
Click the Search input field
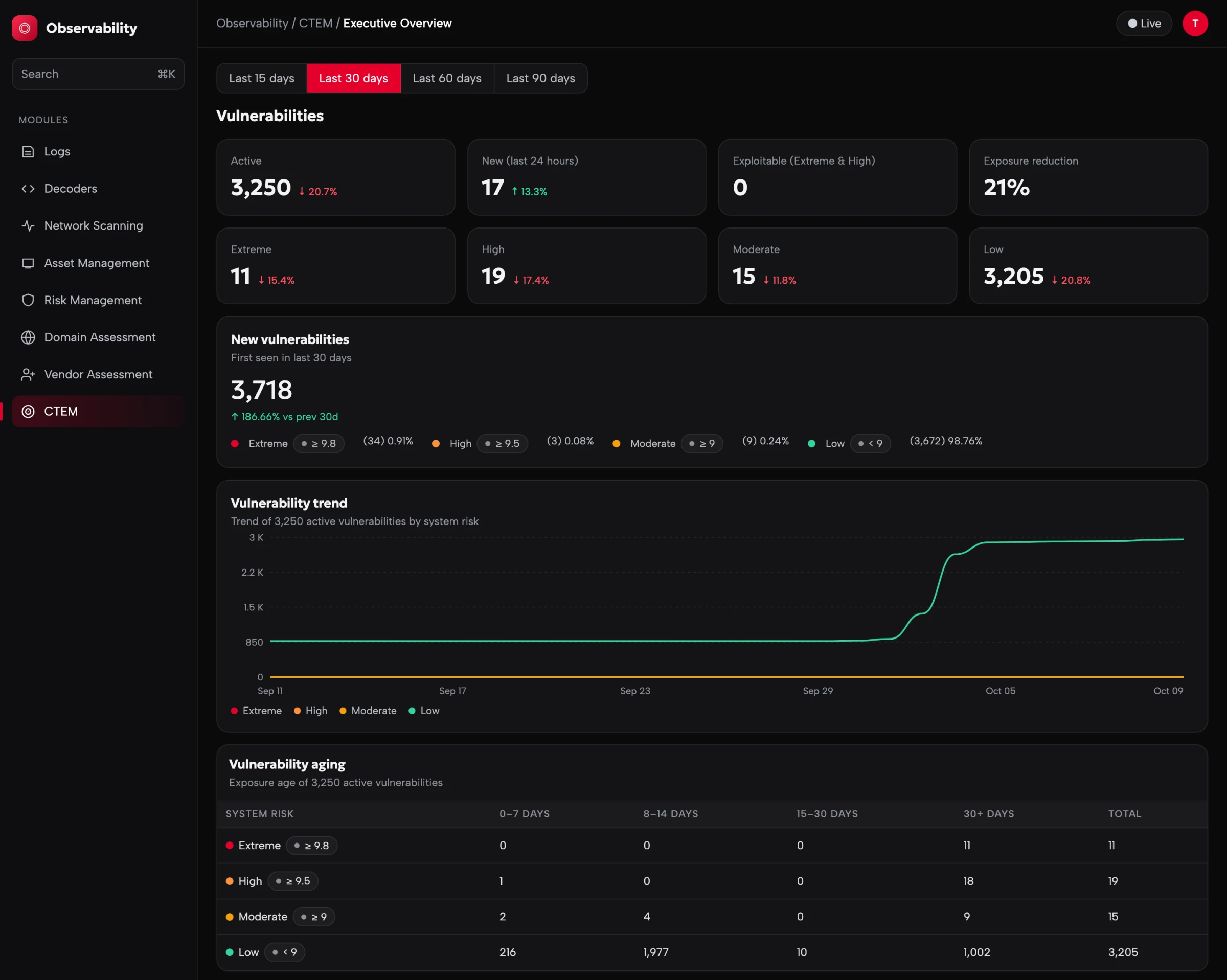click(x=98, y=74)
